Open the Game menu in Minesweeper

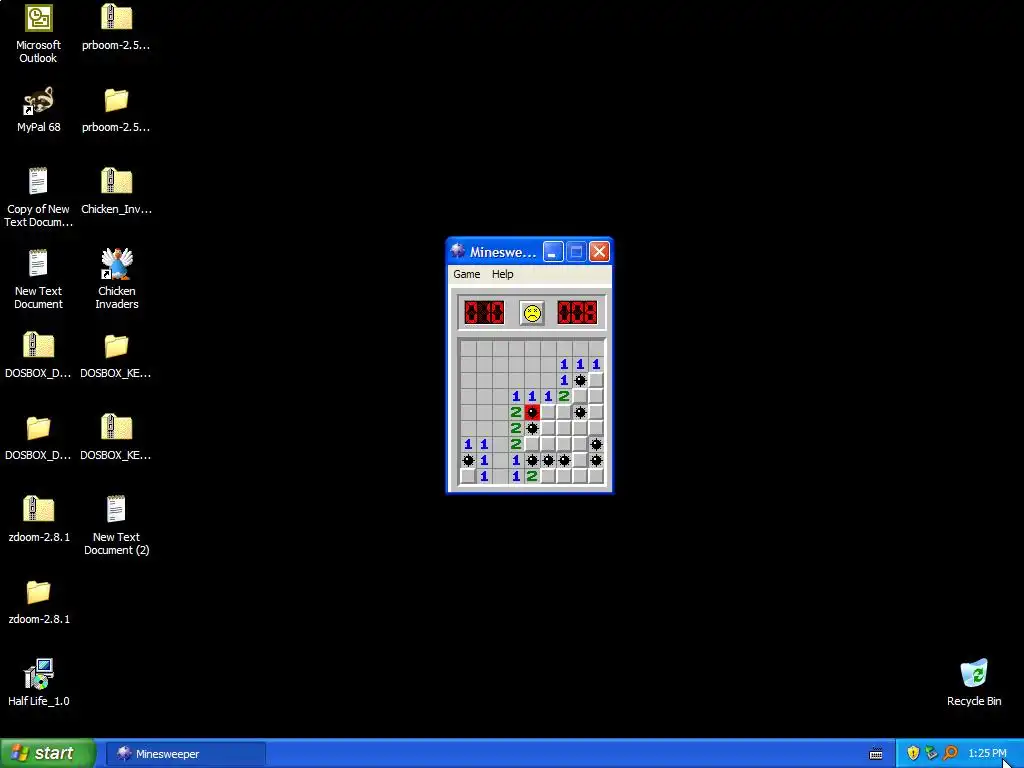(467, 274)
